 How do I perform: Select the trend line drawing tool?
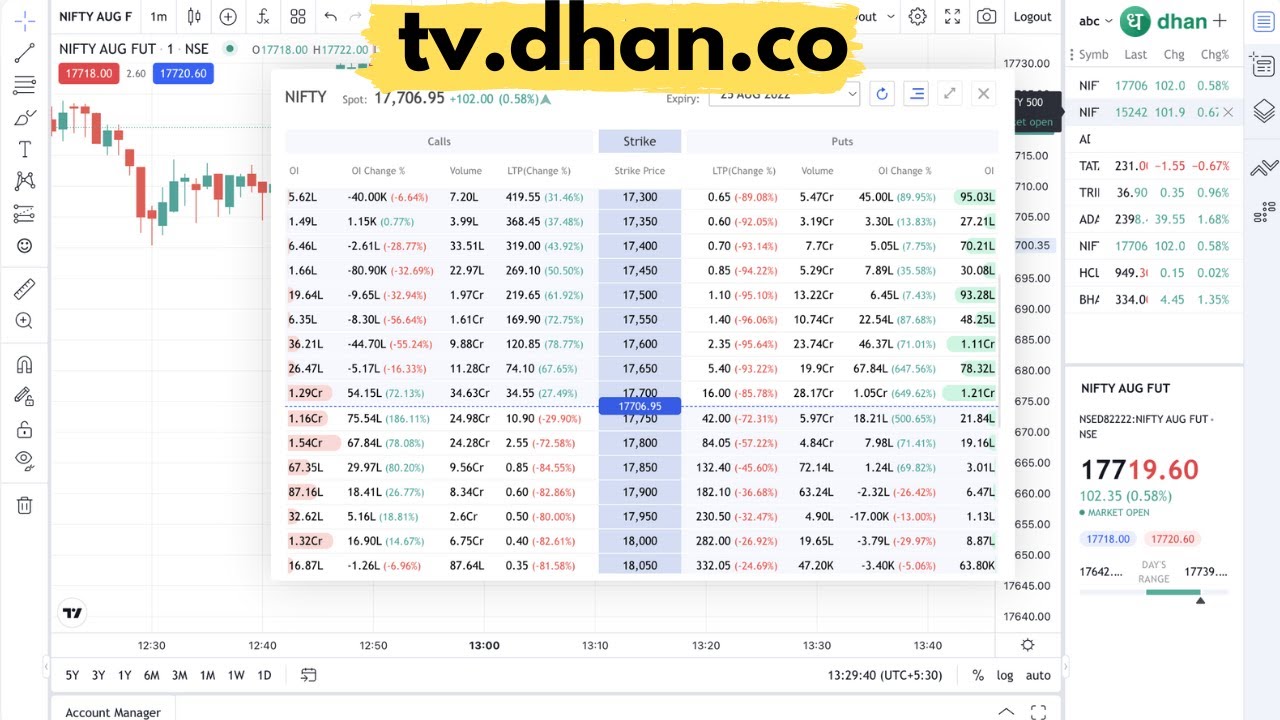coord(25,53)
